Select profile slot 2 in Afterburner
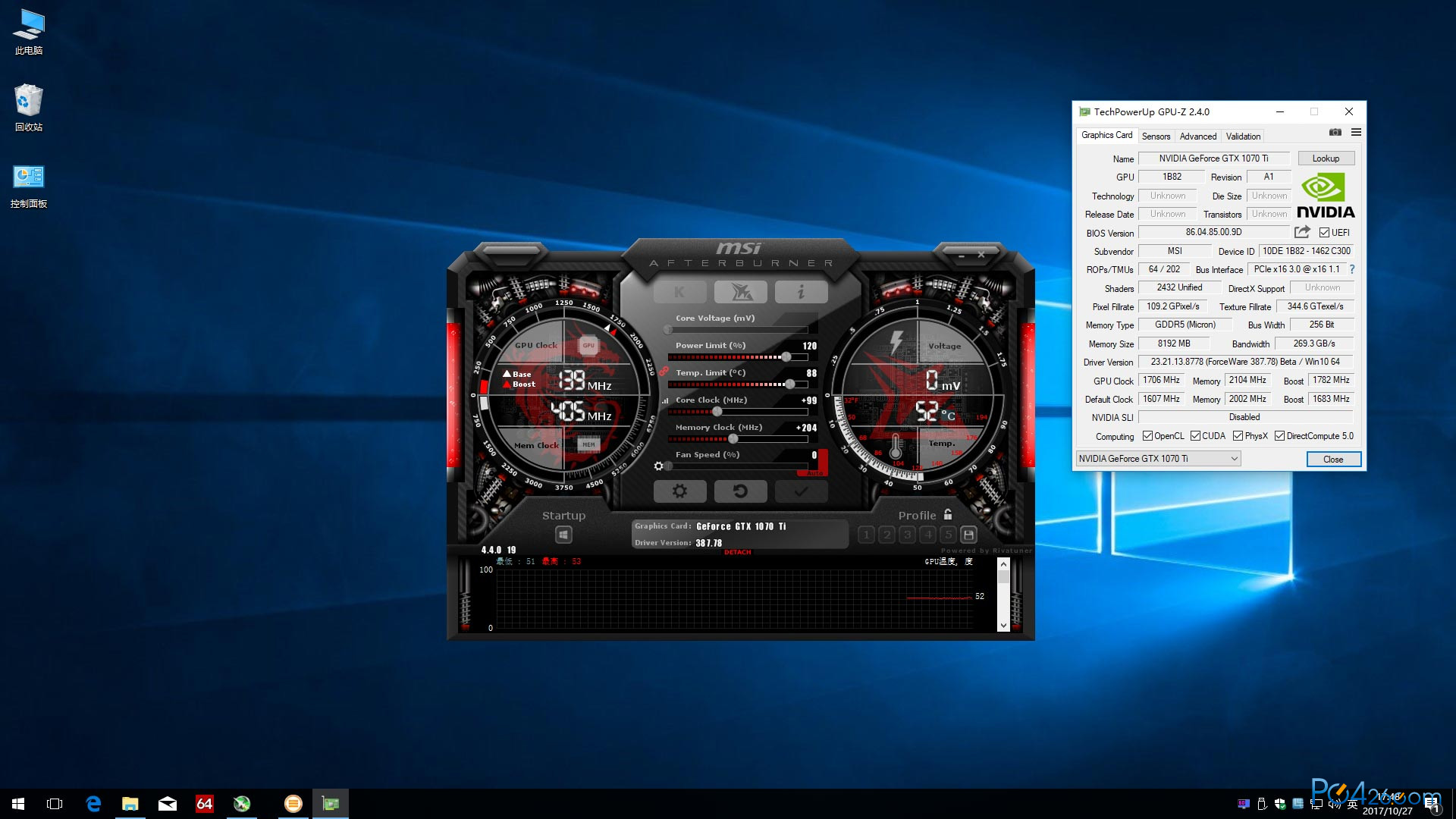1456x819 pixels. (887, 535)
